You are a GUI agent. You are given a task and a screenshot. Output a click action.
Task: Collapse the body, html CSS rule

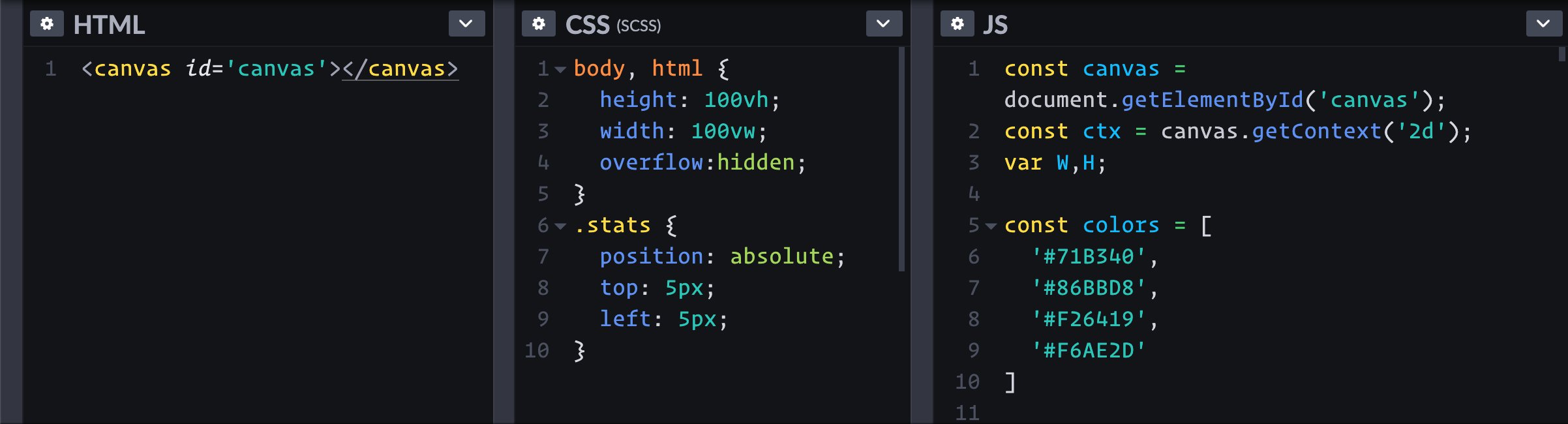point(560,69)
